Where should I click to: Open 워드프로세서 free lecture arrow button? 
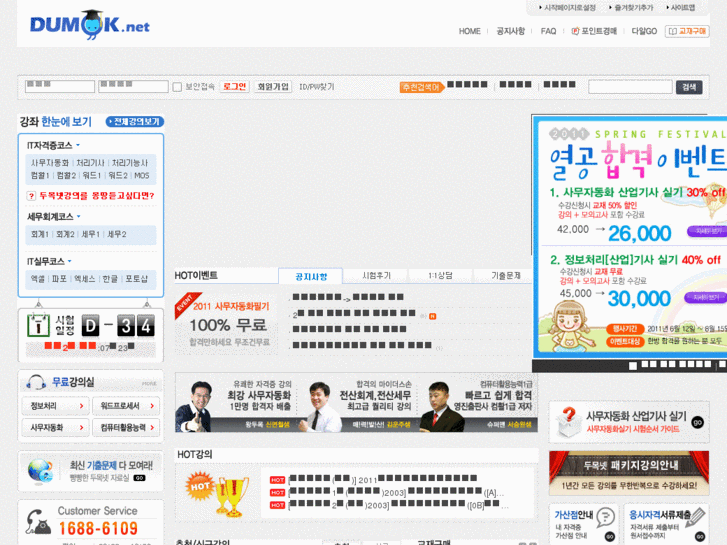(x=126, y=406)
